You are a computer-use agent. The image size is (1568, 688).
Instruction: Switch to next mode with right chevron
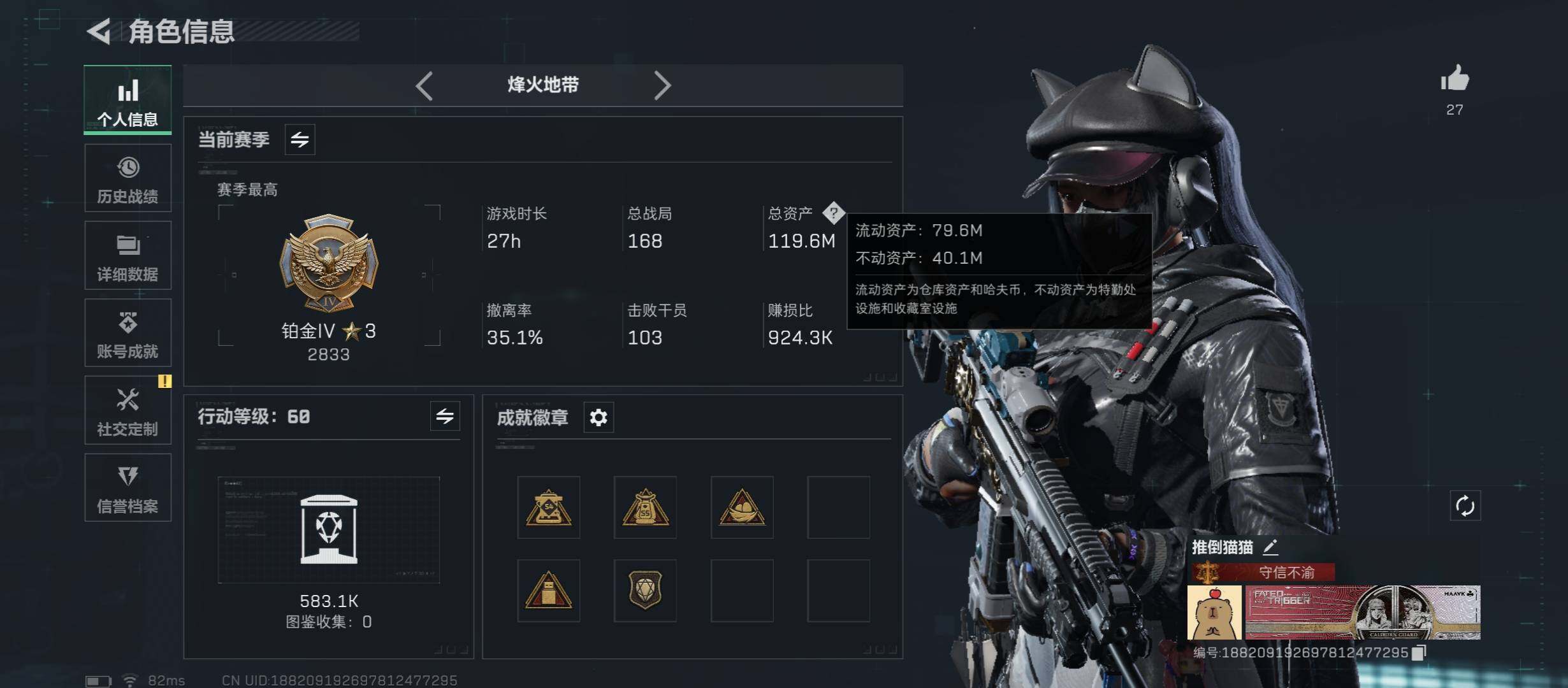pos(662,85)
